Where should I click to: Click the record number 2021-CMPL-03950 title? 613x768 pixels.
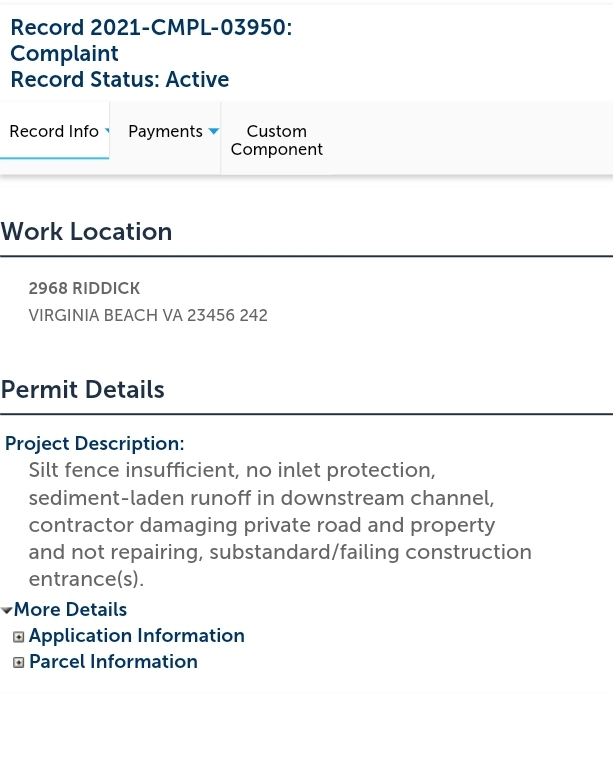click(x=150, y=28)
